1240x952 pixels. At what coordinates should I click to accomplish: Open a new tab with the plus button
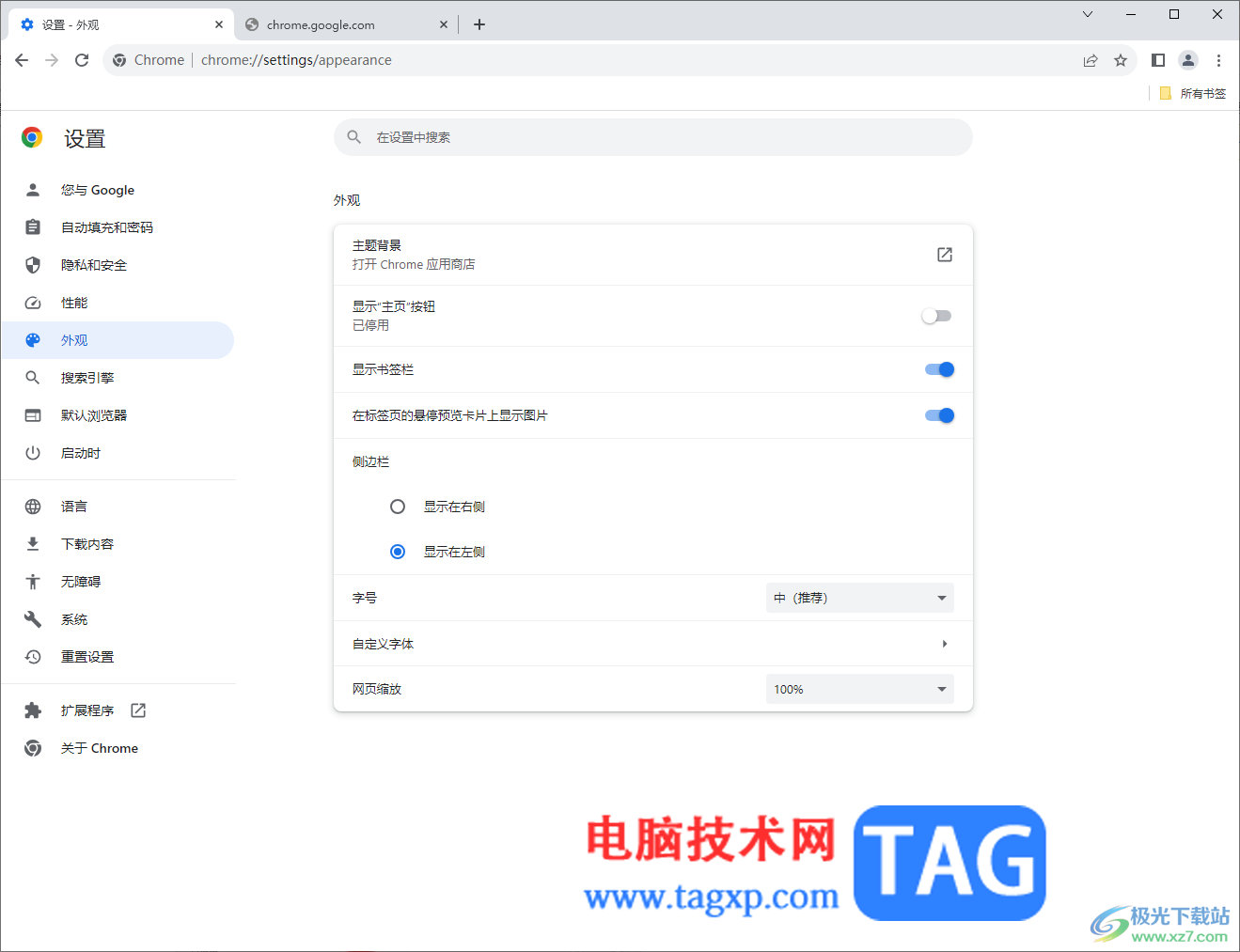[x=479, y=24]
